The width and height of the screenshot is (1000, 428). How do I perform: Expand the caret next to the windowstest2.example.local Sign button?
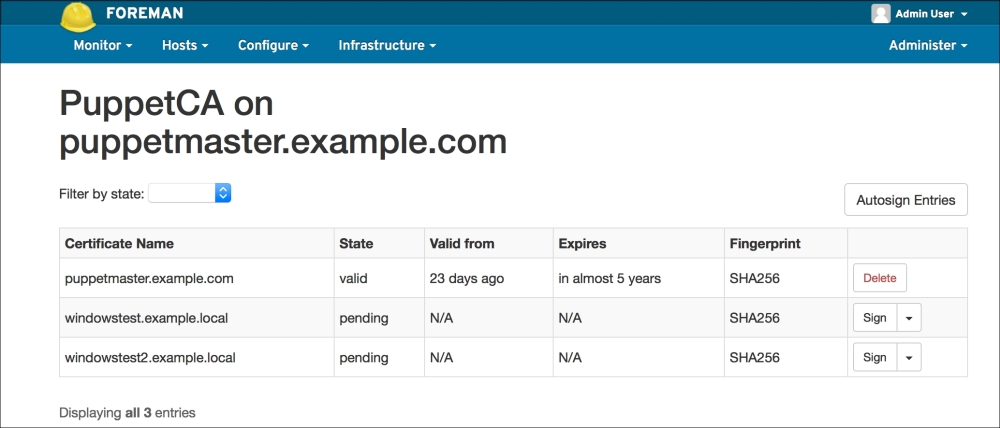coord(908,357)
